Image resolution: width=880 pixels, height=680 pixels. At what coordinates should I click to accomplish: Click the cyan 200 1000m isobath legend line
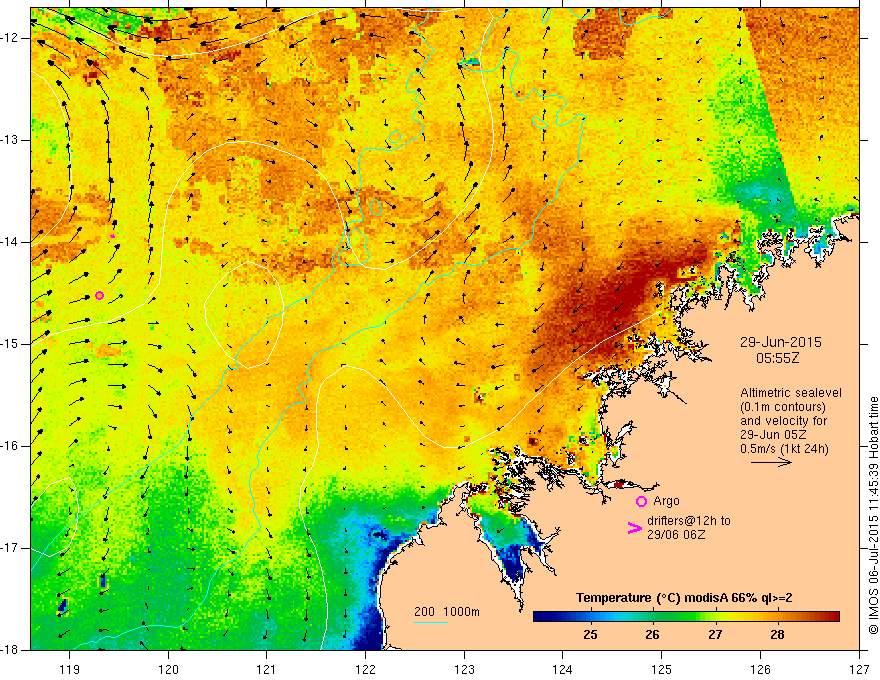(431, 622)
